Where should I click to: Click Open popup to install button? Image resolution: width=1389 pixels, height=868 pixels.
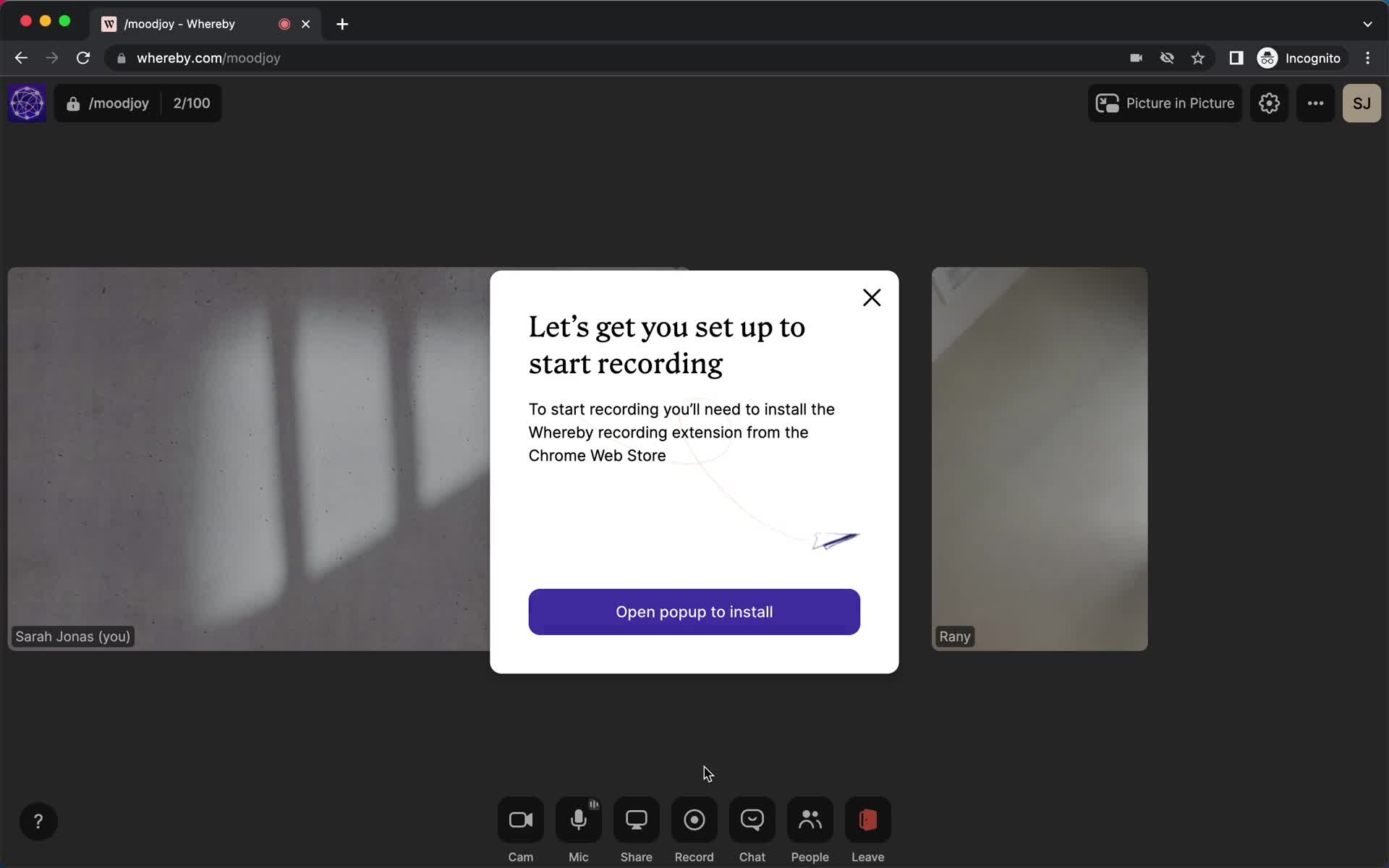tap(694, 612)
